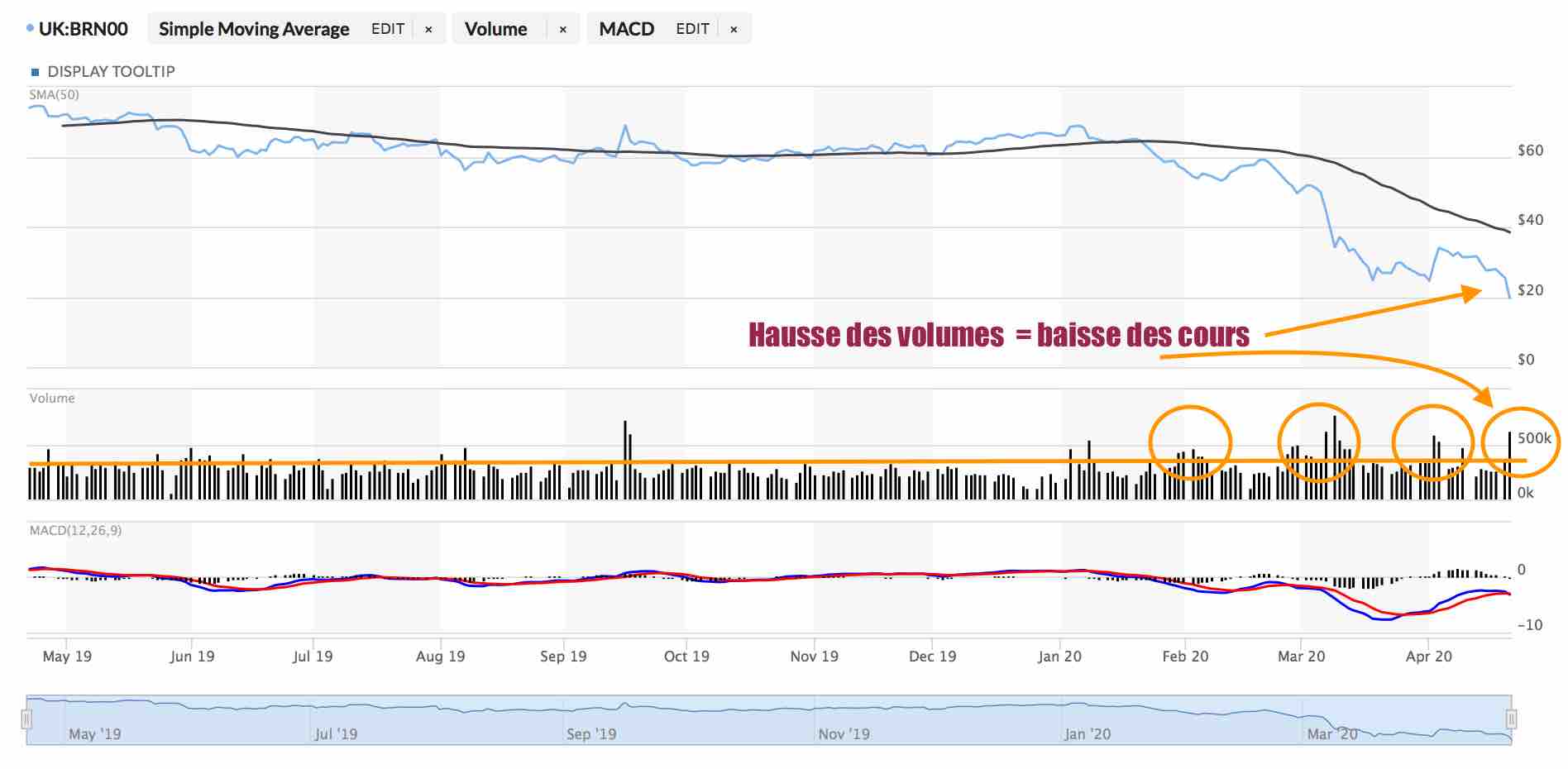Remove the MACD indicator
This screenshot has height=769, width=1568.
point(734,30)
